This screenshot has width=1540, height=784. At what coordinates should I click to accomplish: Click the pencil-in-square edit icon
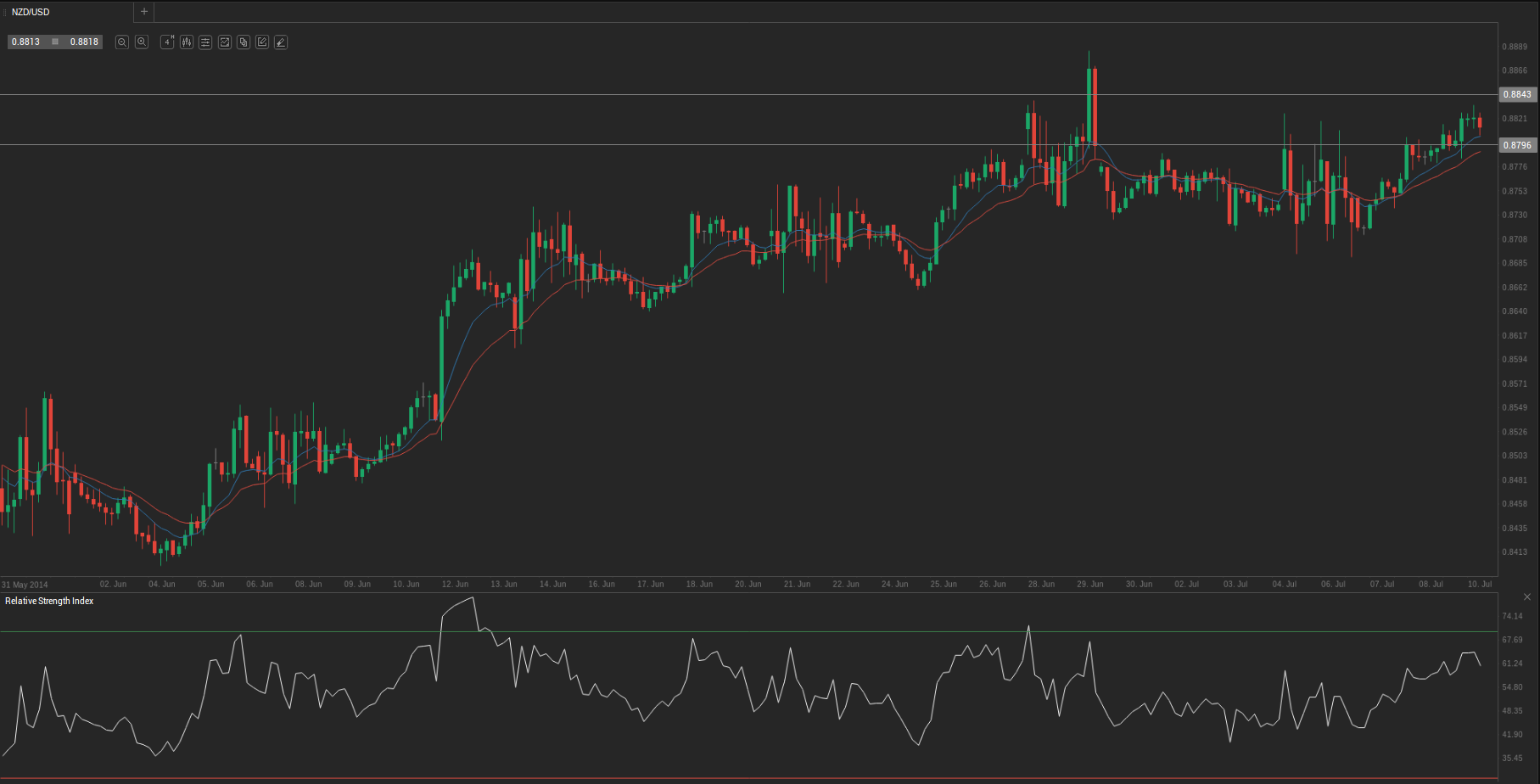262,42
